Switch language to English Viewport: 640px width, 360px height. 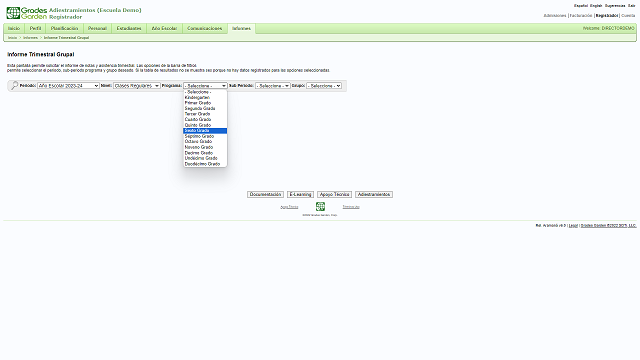tap(596, 6)
